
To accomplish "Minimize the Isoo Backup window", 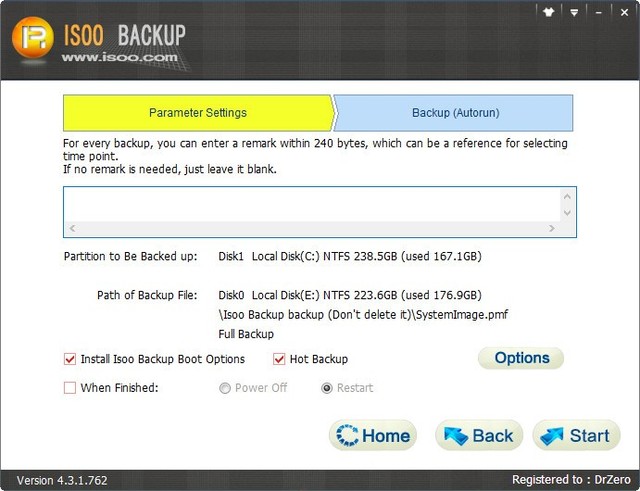I will (598, 13).
